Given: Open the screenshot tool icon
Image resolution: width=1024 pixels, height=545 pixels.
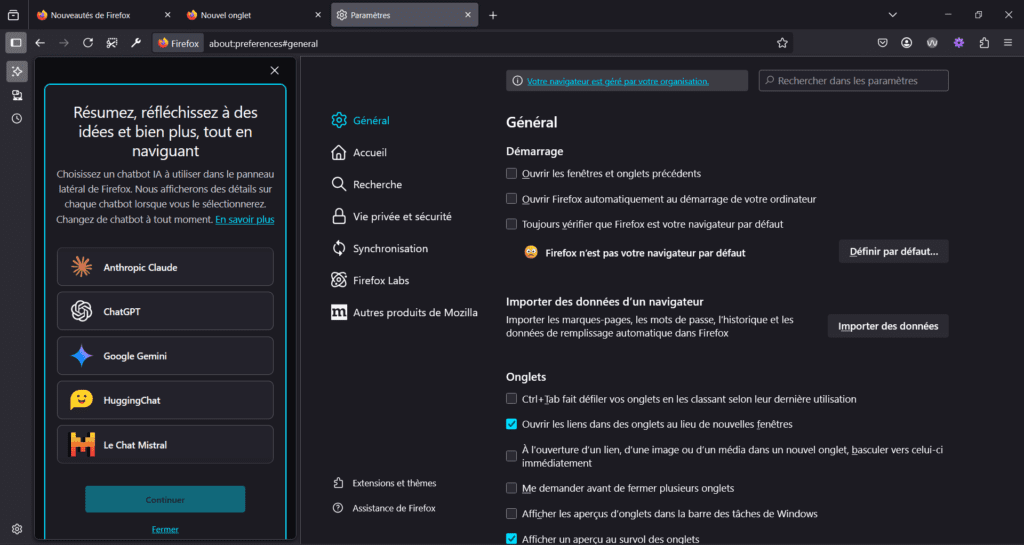Looking at the screenshot, I should click(x=112, y=43).
